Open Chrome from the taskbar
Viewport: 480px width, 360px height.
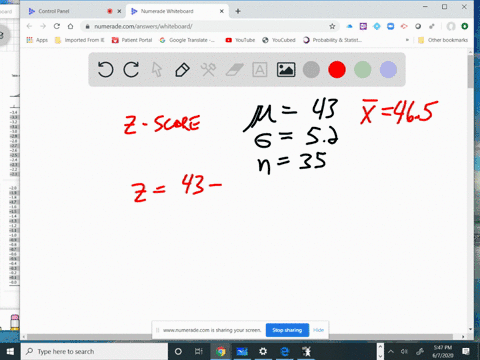click(x=221, y=351)
